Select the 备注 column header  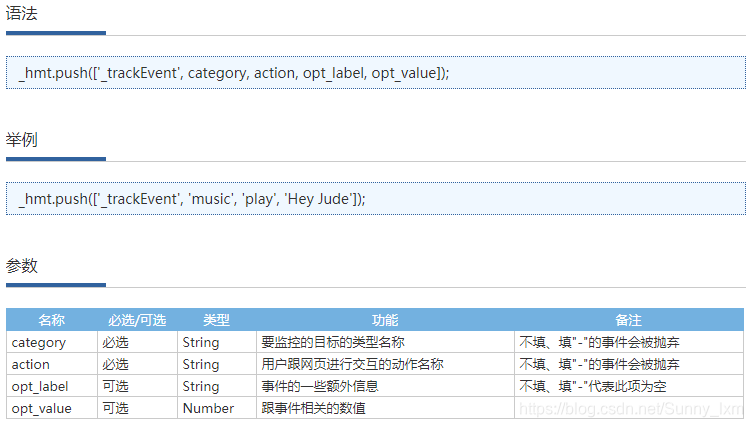[629, 320]
